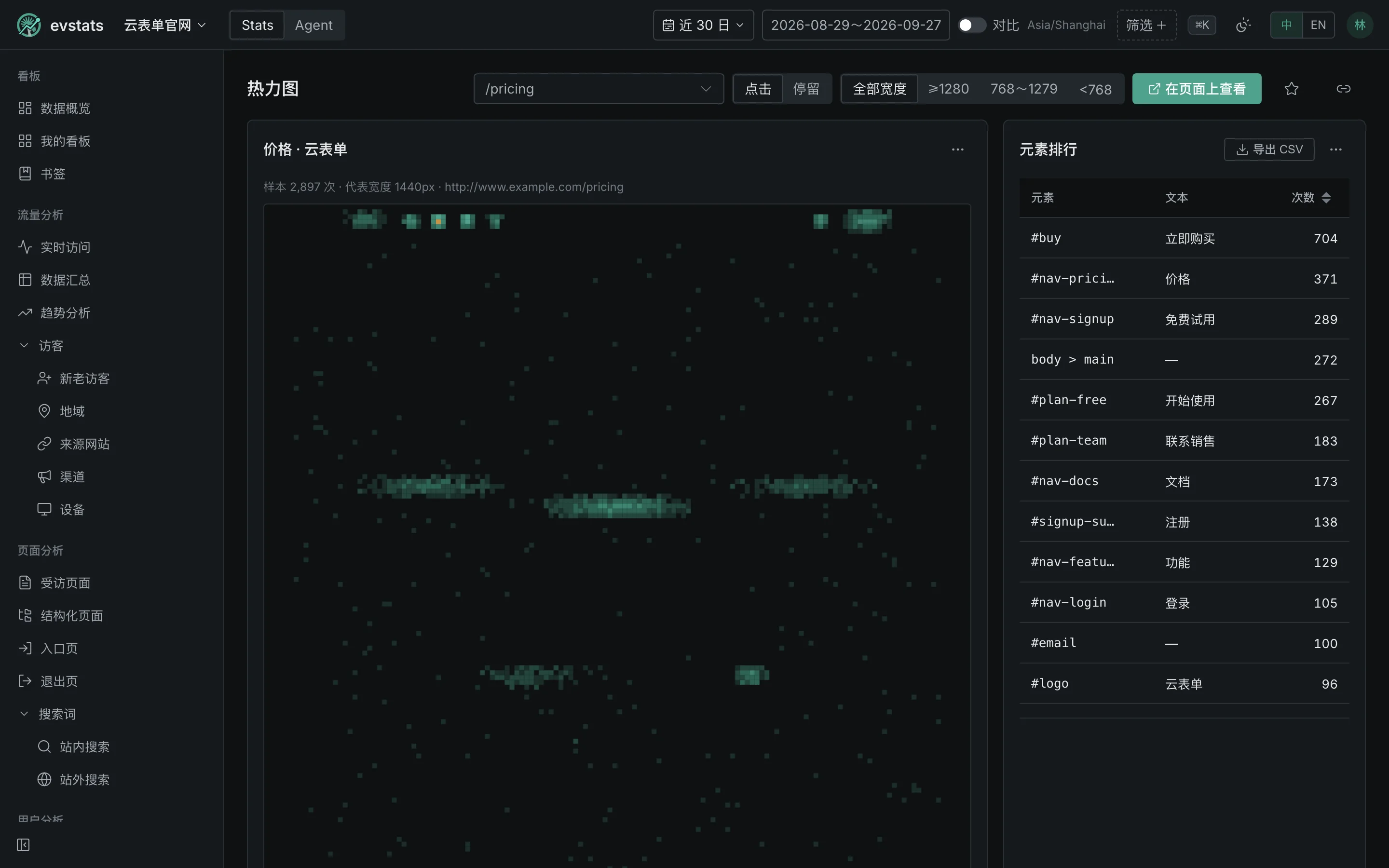Open the 价格·云表单 card more menu

(x=957, y=149)
